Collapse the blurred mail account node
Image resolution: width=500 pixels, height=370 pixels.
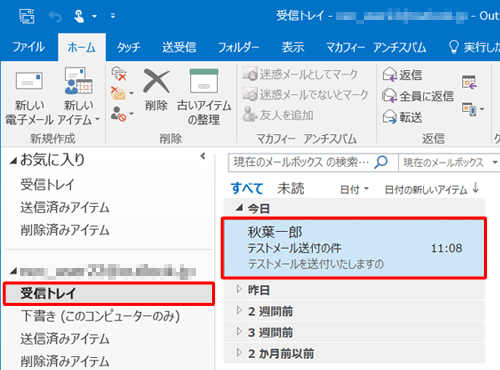tap(13, 271)
